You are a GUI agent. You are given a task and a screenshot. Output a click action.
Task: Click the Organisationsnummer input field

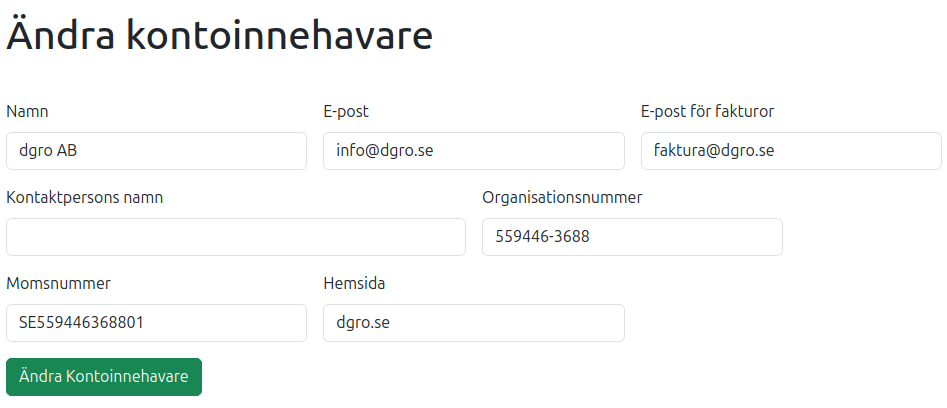(x=632, y=237)
